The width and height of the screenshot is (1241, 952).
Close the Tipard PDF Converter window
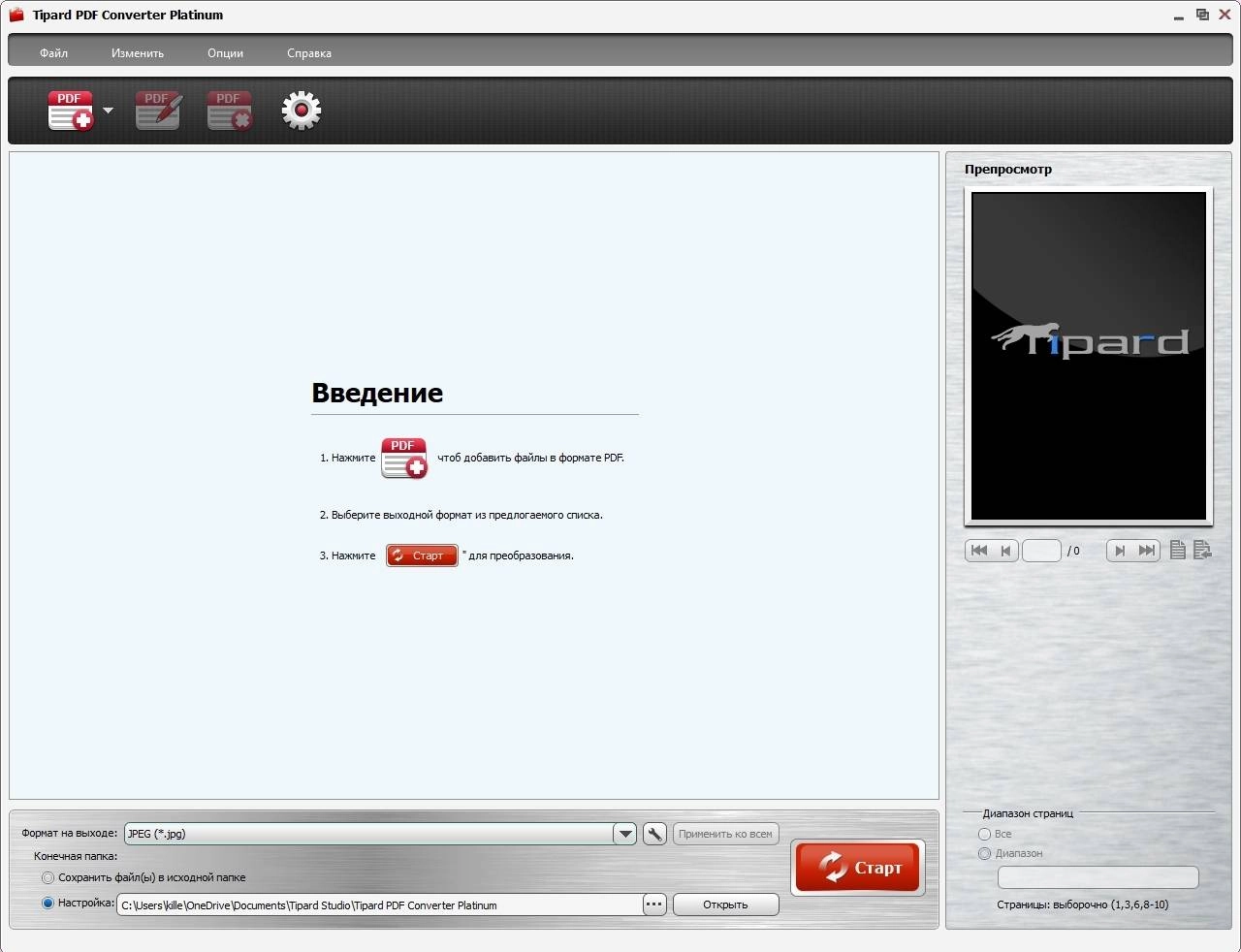pos(1225,15)
